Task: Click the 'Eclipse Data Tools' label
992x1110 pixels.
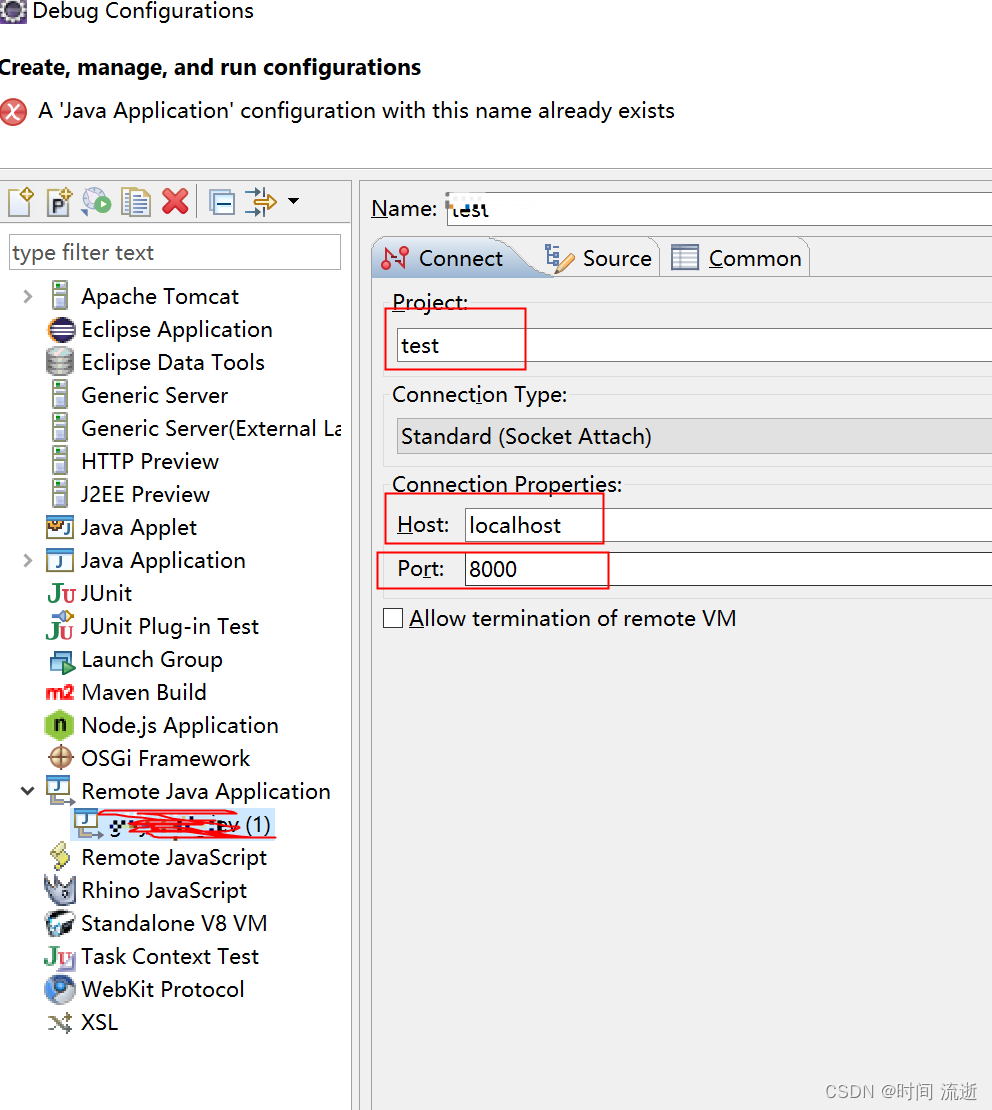Action: pyautogui.click(x=173, y=362)
